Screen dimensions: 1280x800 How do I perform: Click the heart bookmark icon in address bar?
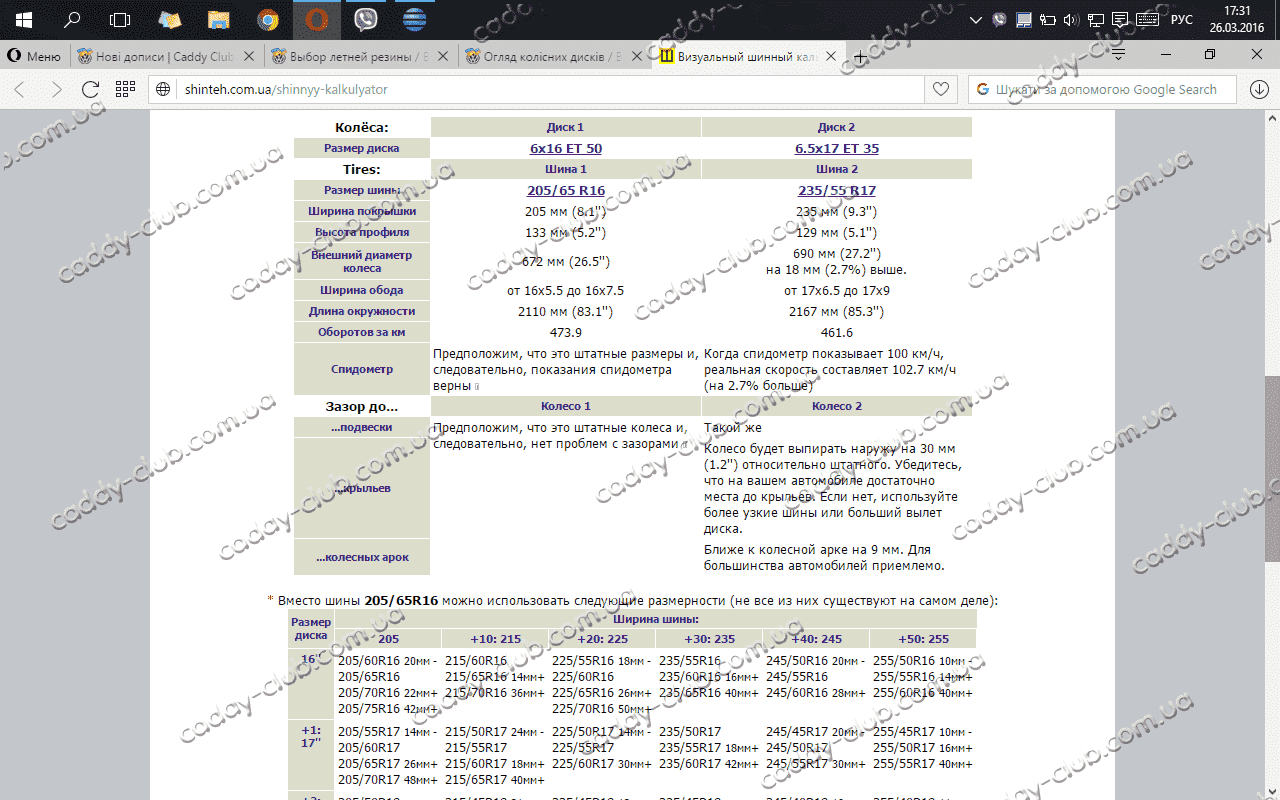pos(940,89)
